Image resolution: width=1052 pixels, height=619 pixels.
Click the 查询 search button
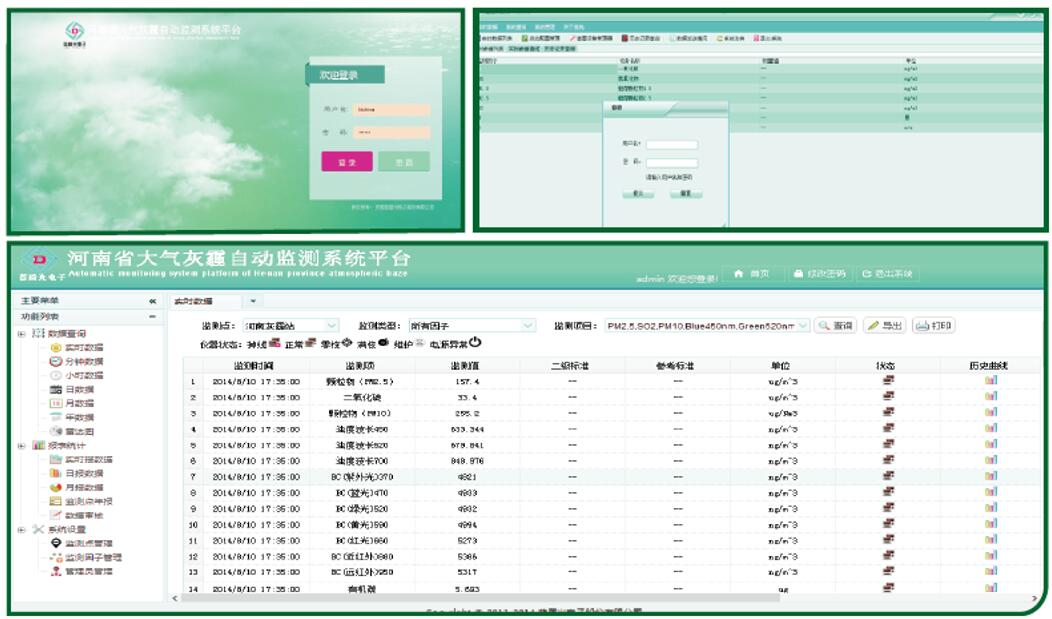coord(836,326)
